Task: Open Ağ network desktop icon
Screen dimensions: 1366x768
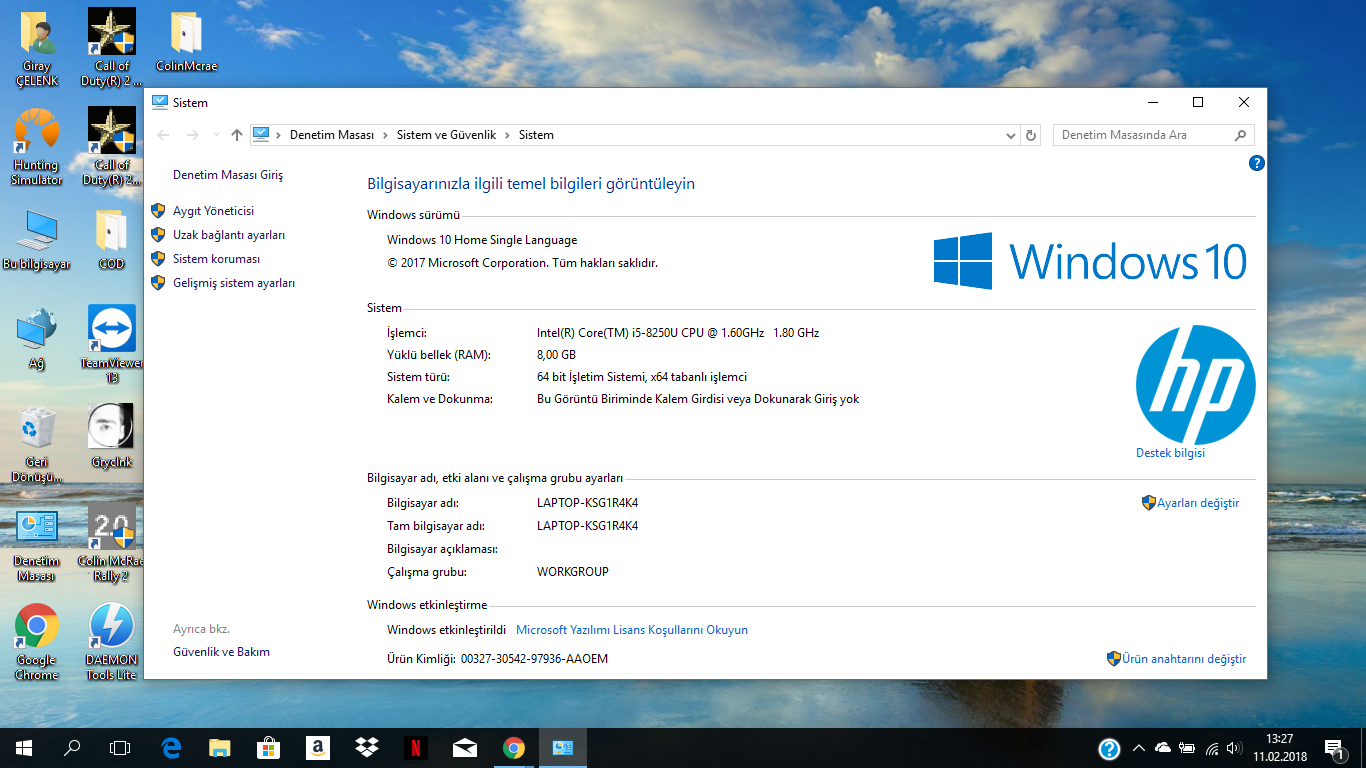Action: (37, 340)
